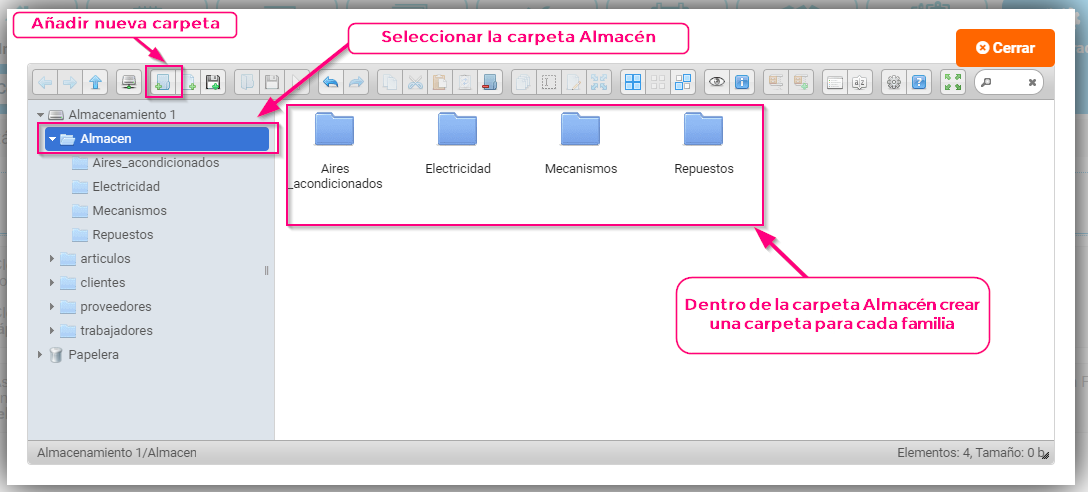Expand the Papelera tree node
Screen dimensions: 1088x492
click(x=40, y=355)
